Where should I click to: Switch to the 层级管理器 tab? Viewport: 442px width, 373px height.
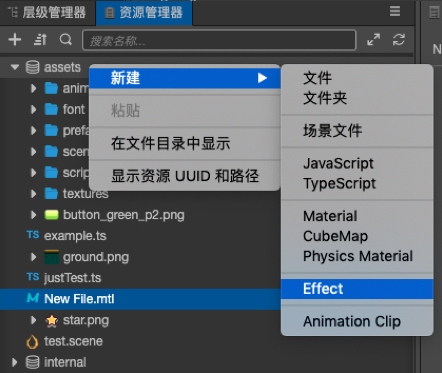pyautogui.click(x=48, y=13)
